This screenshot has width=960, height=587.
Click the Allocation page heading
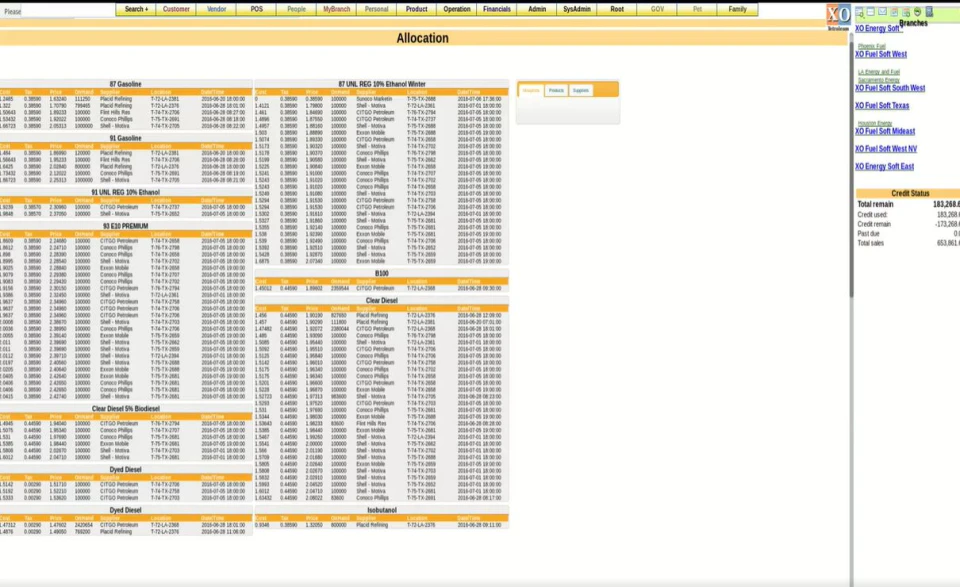(x=422, y=38)
